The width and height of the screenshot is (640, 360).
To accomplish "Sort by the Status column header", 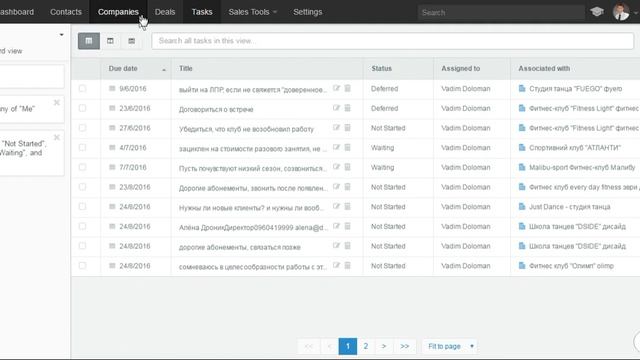I will [x=382, y=69].
